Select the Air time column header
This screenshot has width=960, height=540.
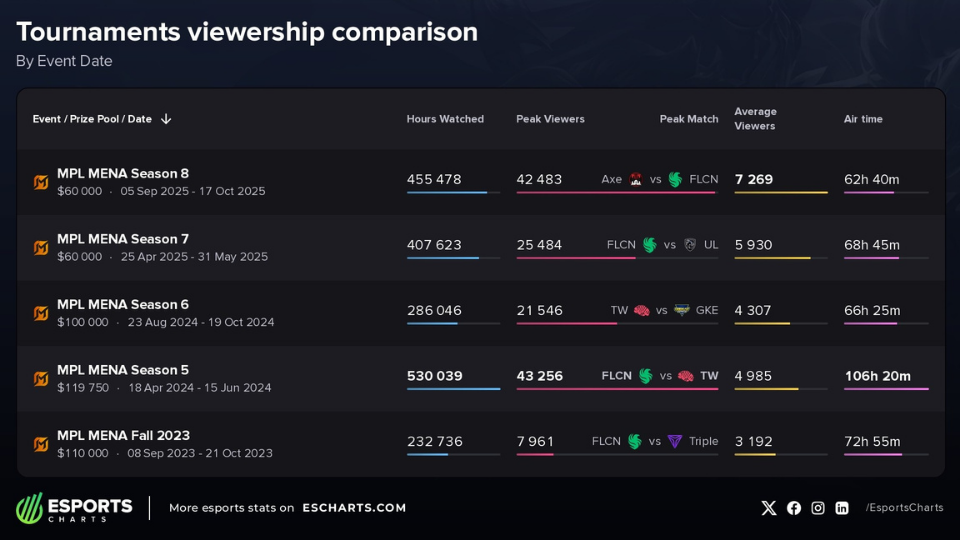pos(863,119)
